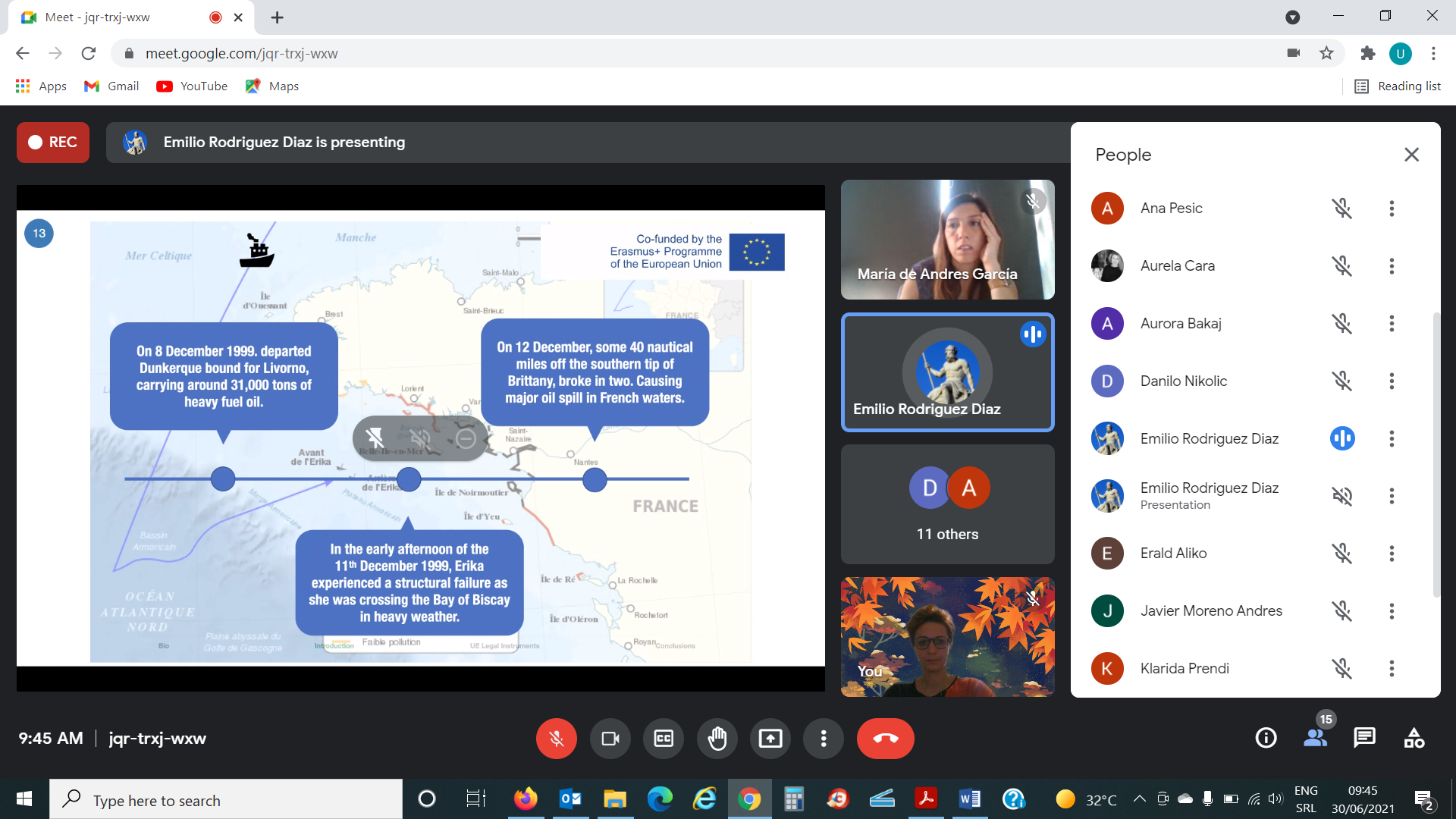This screenshot has height=819, width=1456.
Task: Toggle the people panel showing 15
Action: coord(1316,738)
